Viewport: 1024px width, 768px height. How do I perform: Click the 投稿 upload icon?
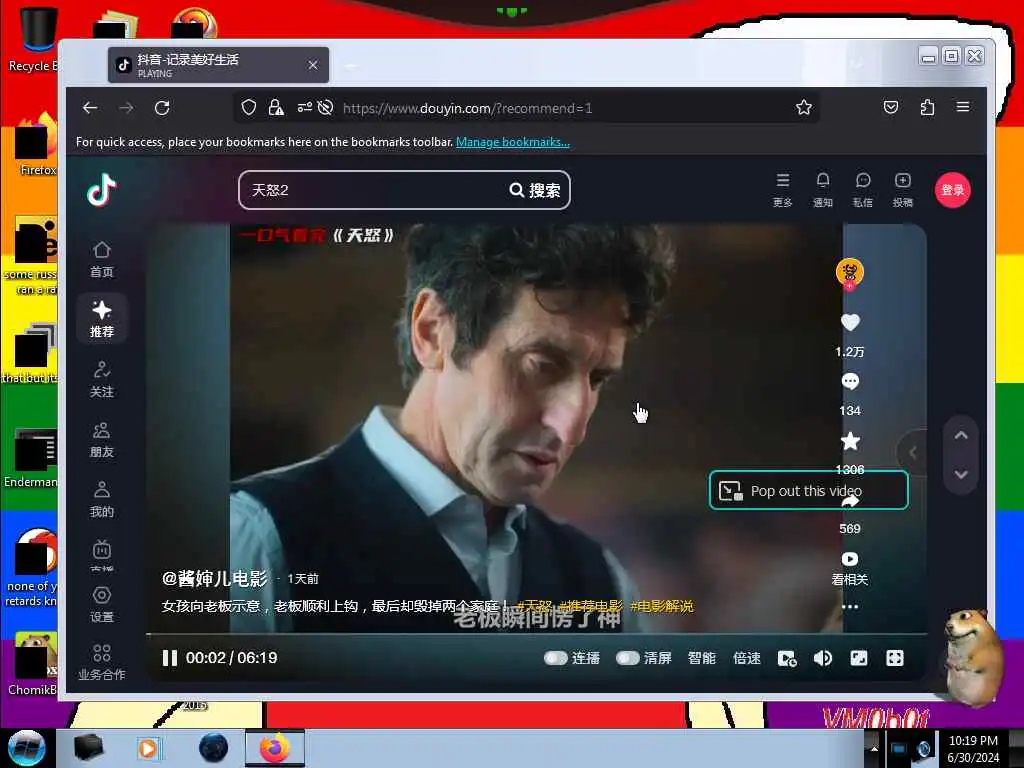coord(903,190)
